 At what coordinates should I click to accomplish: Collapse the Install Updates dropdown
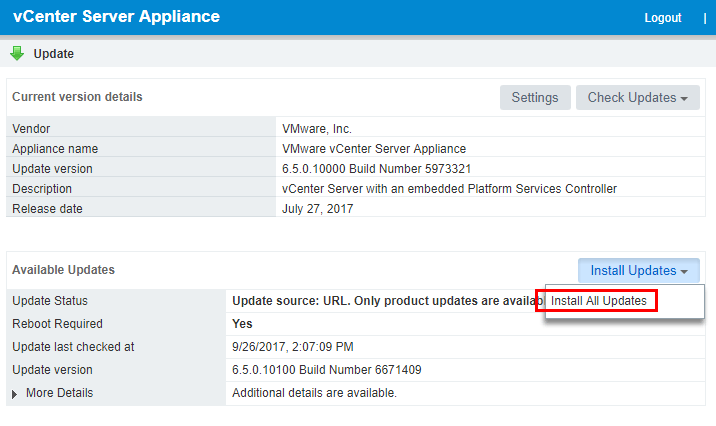(x=638, y=270)
